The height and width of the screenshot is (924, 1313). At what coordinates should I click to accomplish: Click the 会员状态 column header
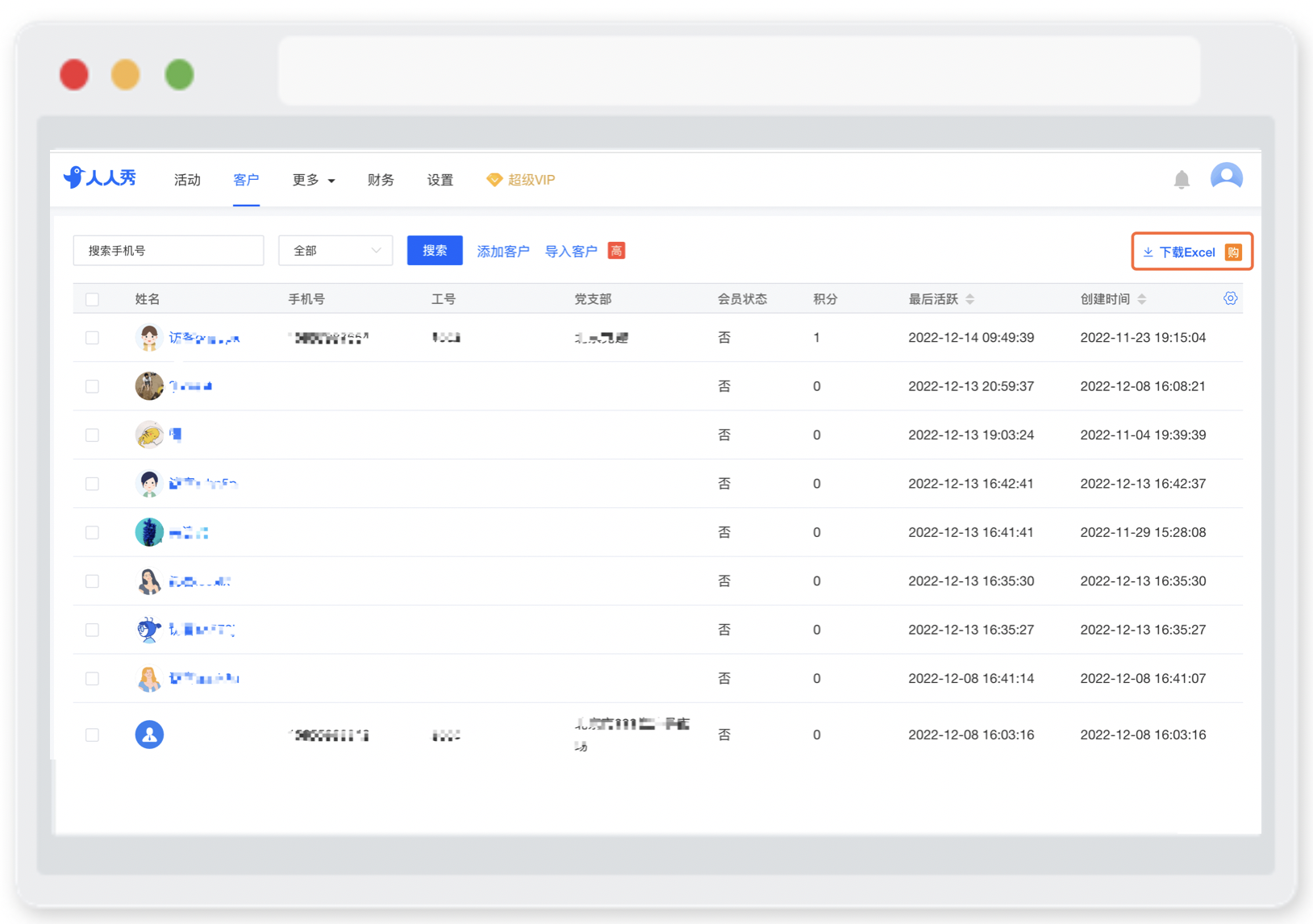point(742,299)
